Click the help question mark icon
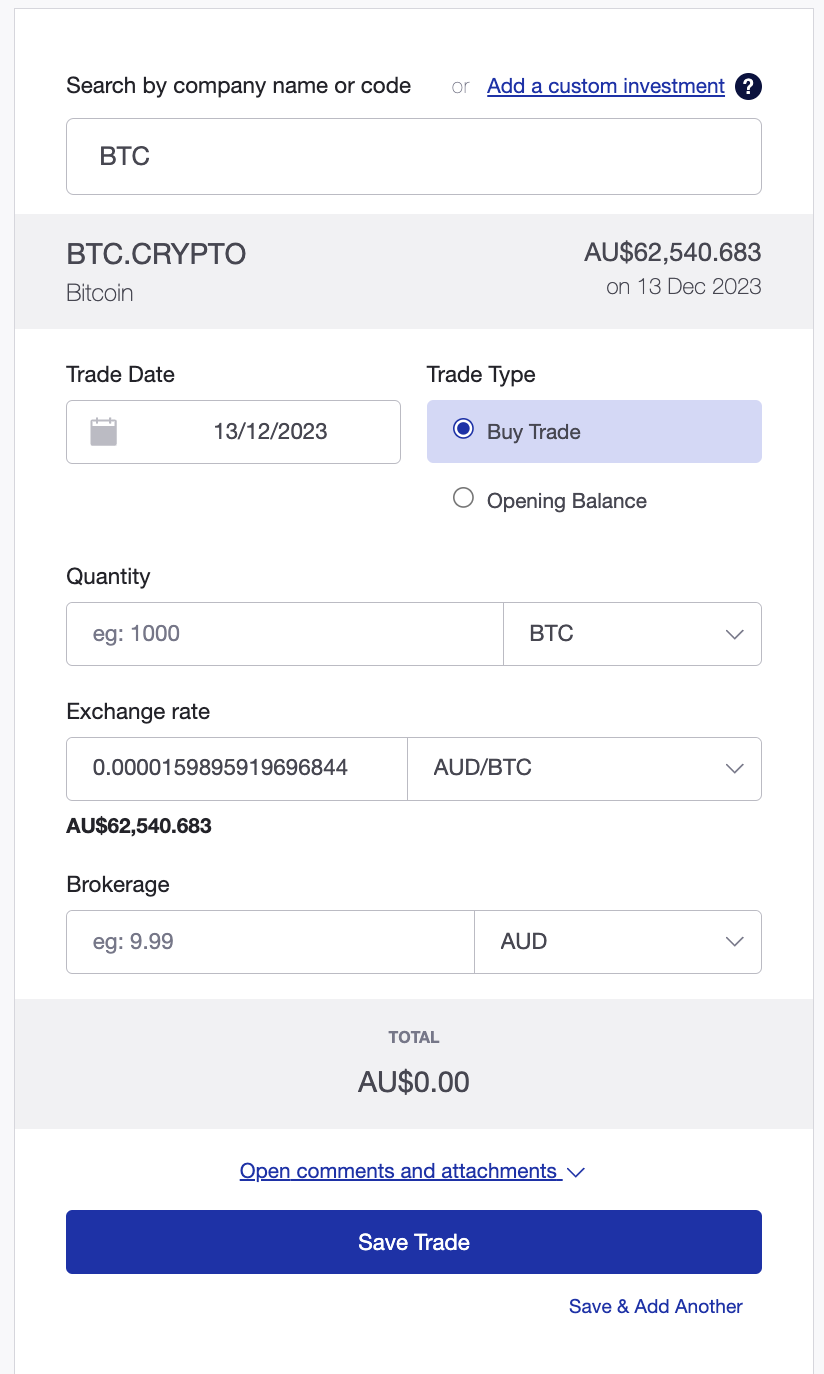This screenshot has width=824, height=1374. tap(747, 87)
